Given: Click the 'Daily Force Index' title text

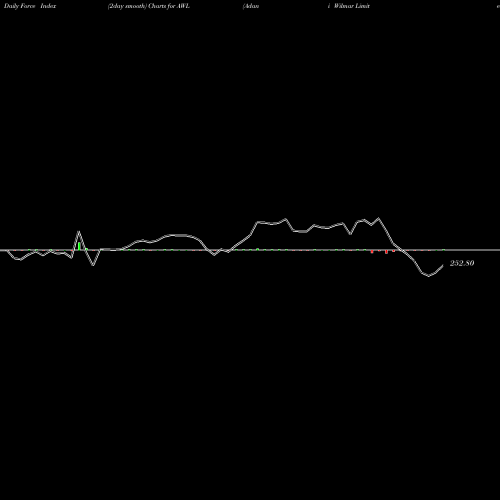Looking at the screenshot, I should pos(30,6).
